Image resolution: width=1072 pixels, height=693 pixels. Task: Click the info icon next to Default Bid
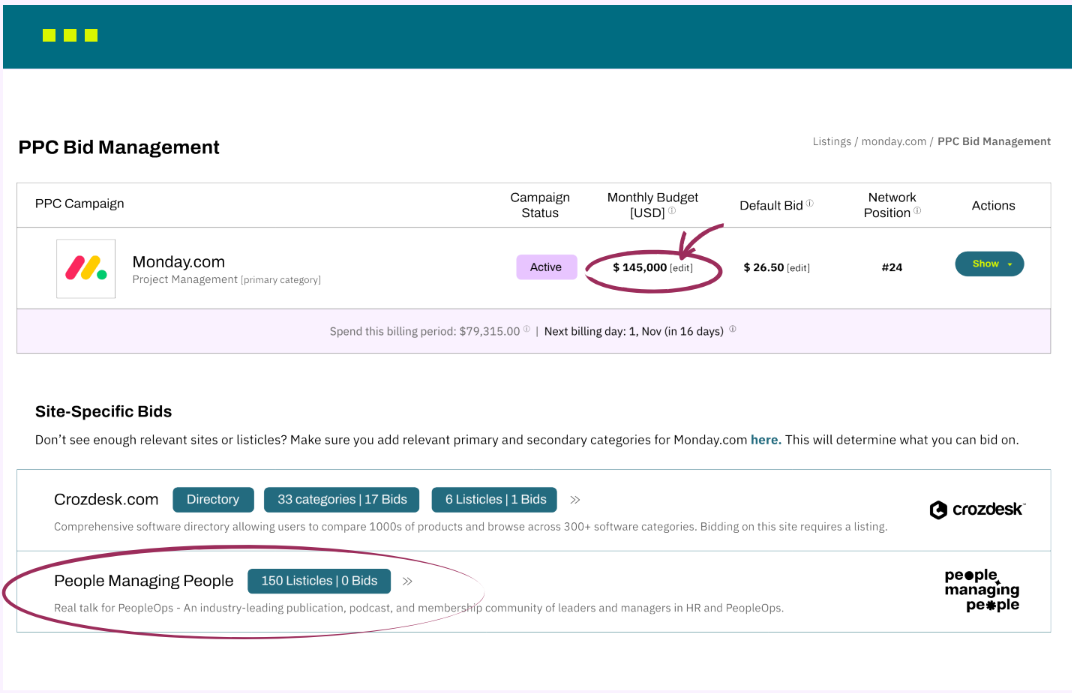[810, 205]
